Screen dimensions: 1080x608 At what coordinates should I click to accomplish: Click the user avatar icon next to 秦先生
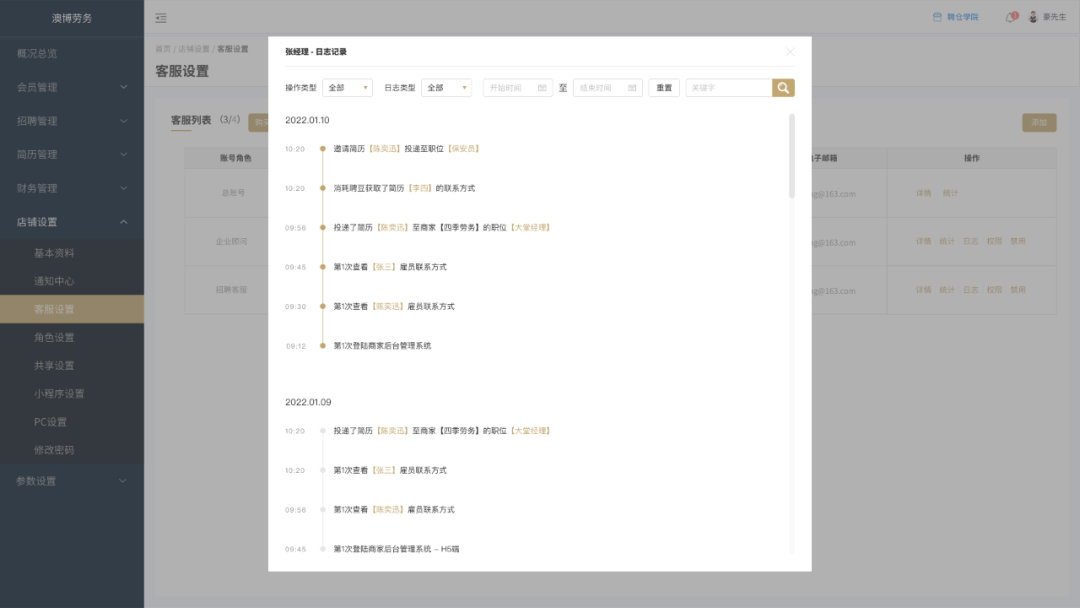[1032, 17]
